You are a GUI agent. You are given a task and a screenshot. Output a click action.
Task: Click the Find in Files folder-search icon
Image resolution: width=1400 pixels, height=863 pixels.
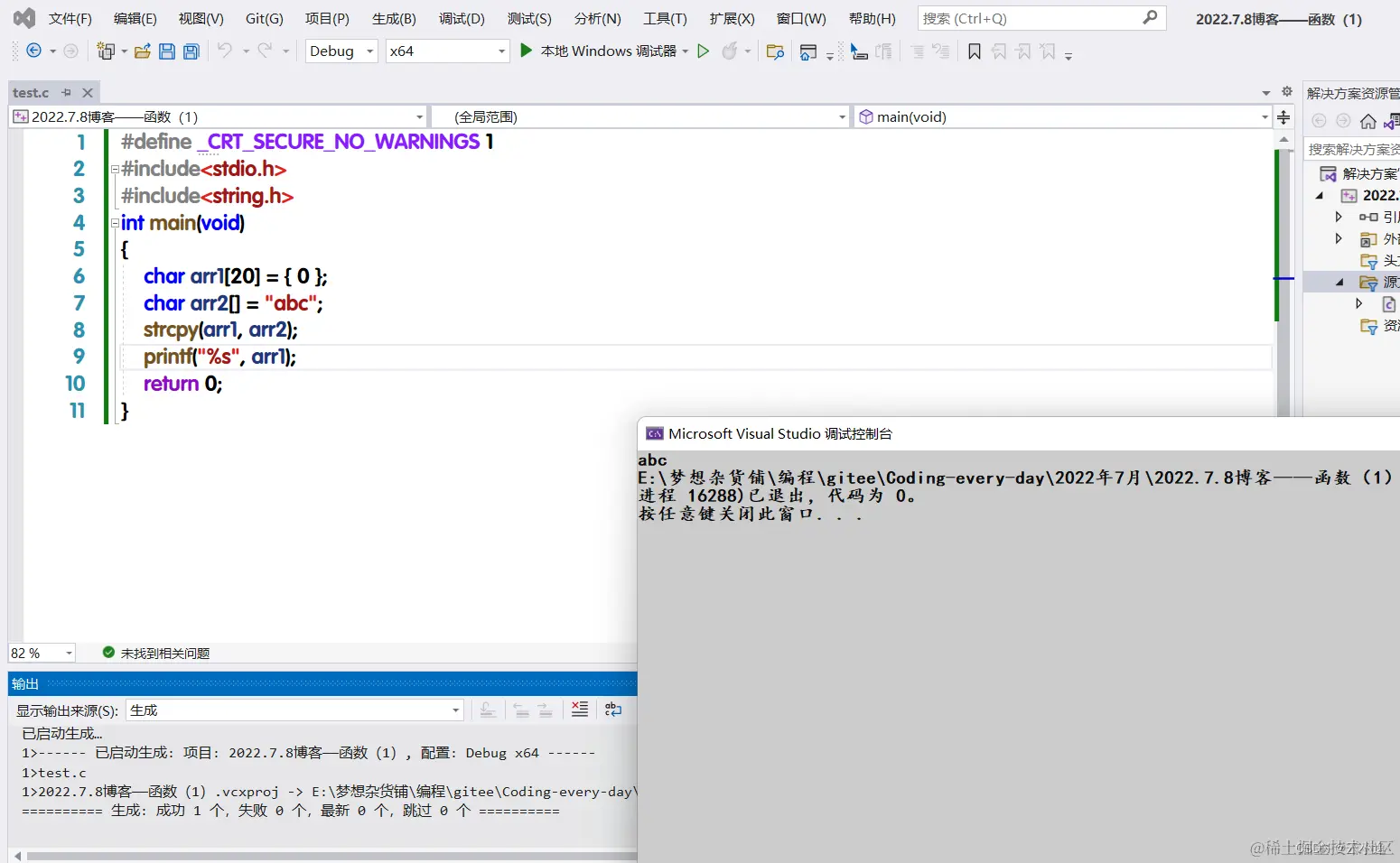pyautogui.click(x=775, y=51)
